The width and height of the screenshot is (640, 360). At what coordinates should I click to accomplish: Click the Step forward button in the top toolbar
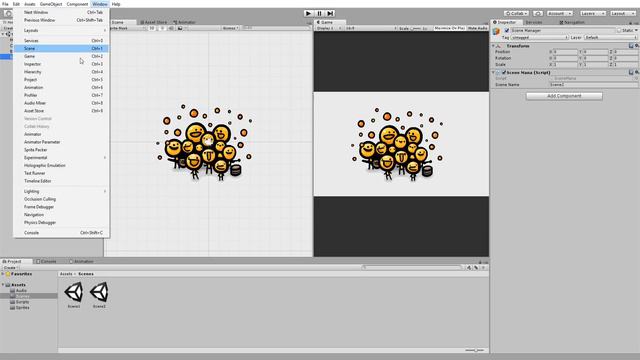coord(331,13)
